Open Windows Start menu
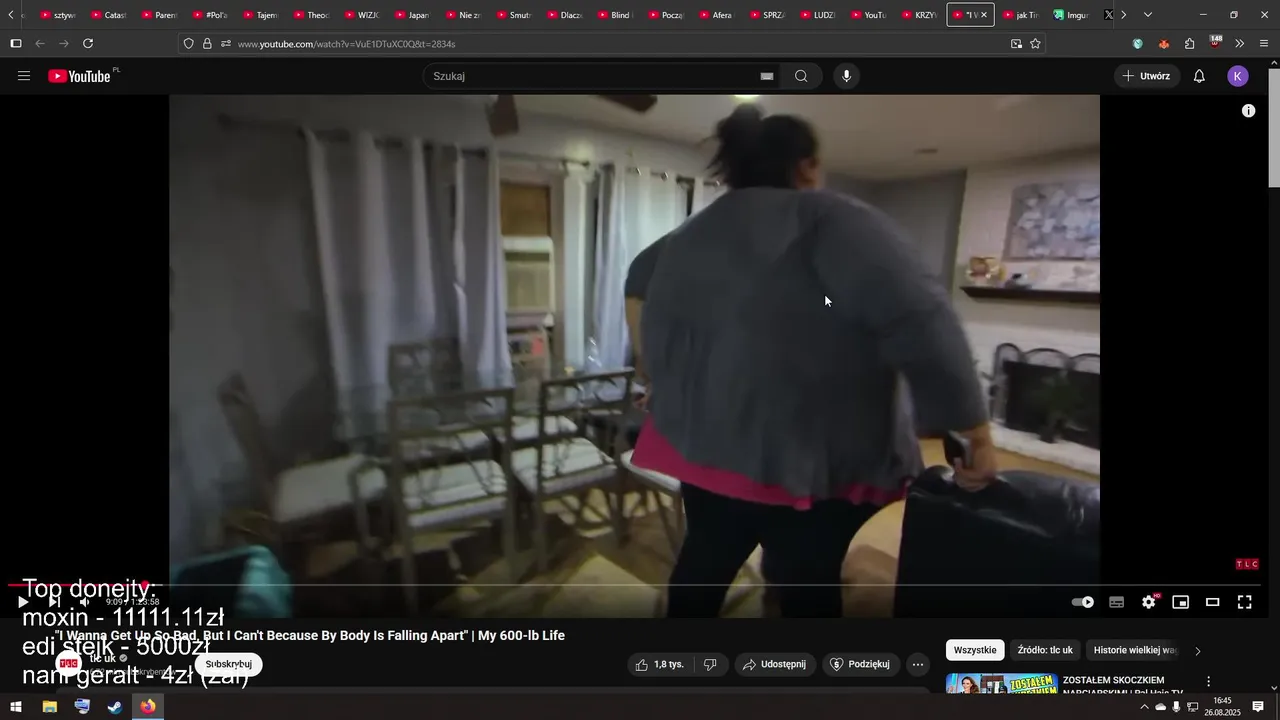The width and height of the screenshot is (1280, 720). point(16,707)
